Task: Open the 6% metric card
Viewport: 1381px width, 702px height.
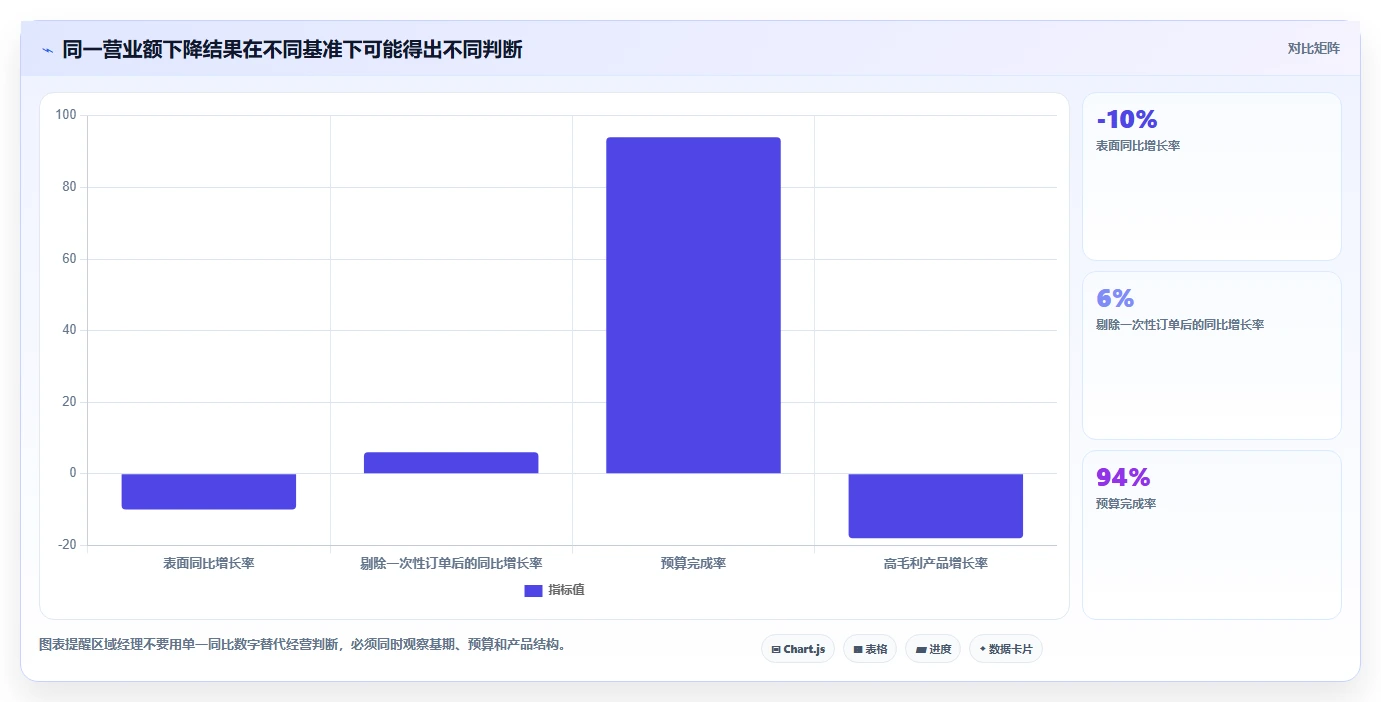Action: [1212, 355]
